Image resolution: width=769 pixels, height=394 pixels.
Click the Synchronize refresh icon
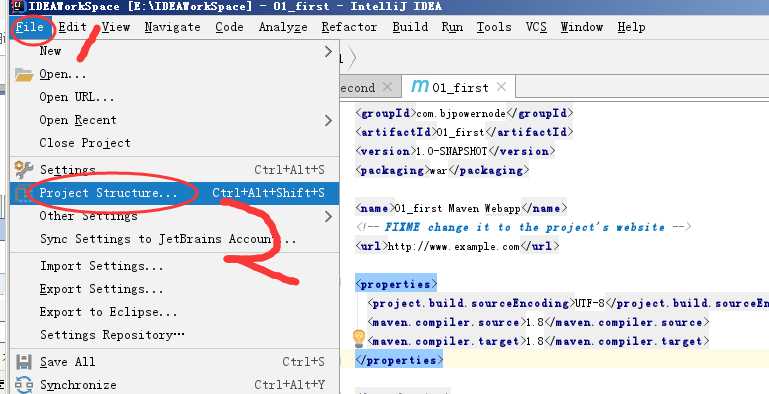(24, 385)
